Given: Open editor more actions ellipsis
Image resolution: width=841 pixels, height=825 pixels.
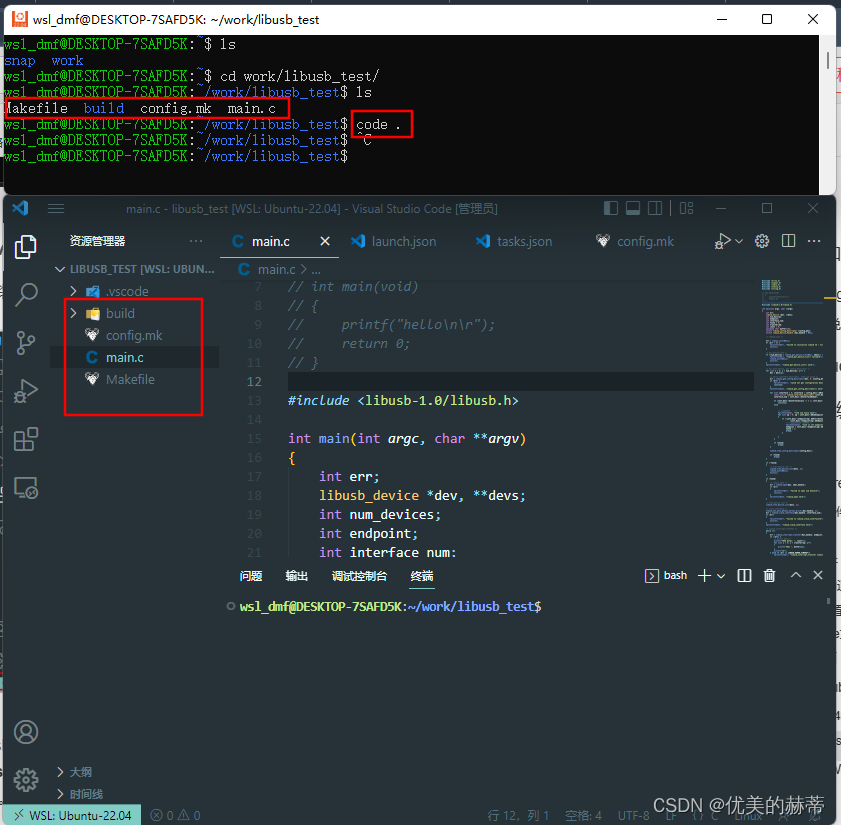Looking at the screenshot, I should coord(814,241).
